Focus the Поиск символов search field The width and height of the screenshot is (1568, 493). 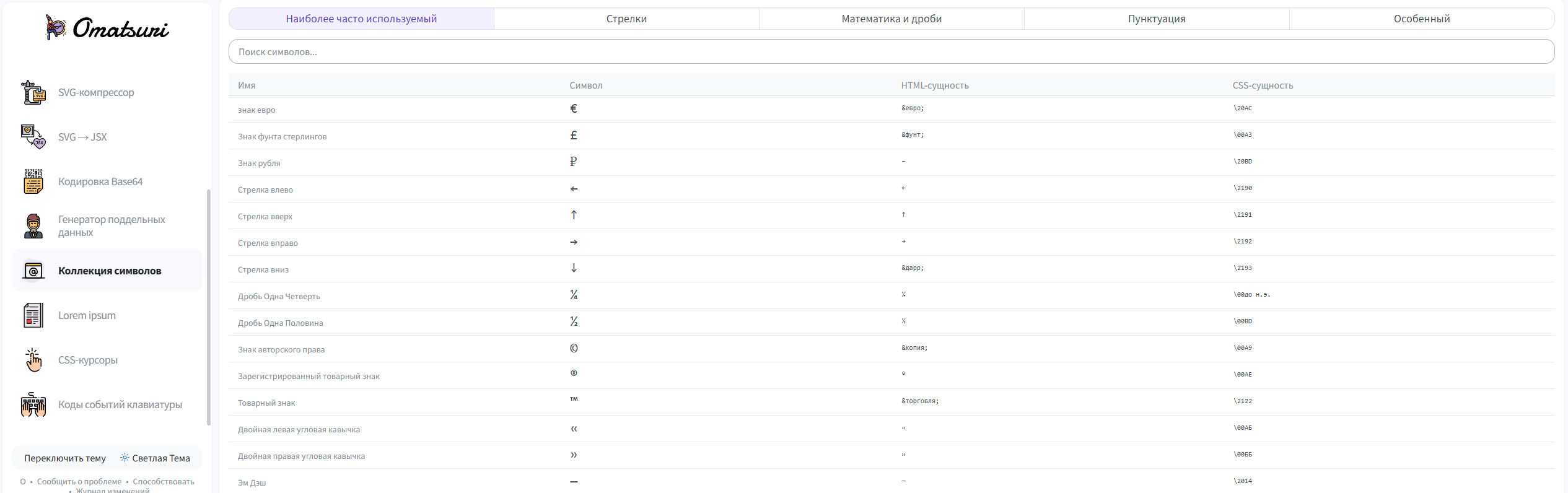(891, 52)
